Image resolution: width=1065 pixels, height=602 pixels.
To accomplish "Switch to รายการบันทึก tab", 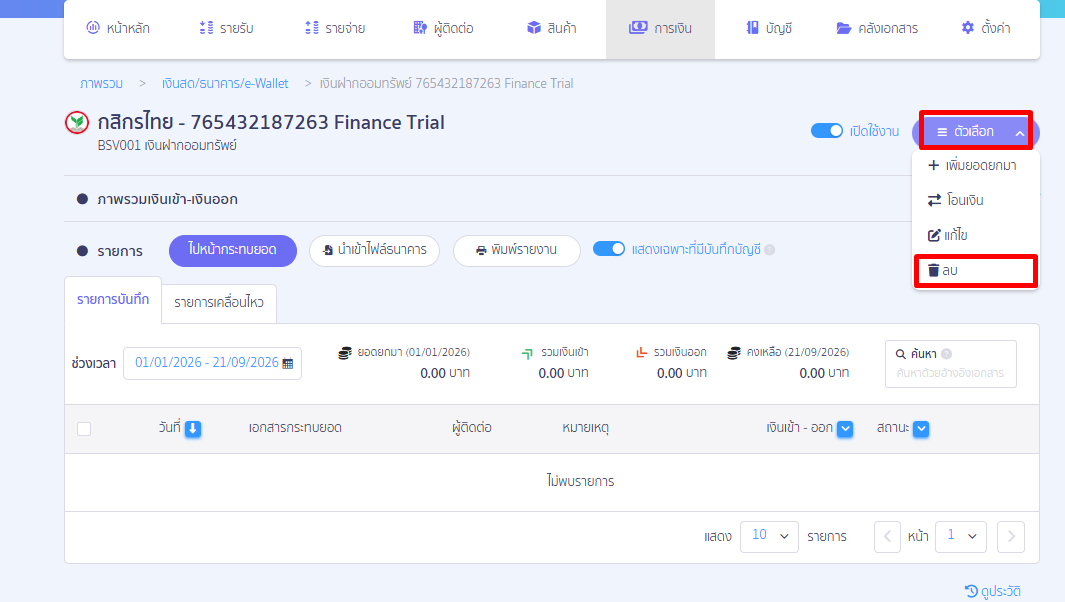I will pyautogui.click(x=113, y=300).
